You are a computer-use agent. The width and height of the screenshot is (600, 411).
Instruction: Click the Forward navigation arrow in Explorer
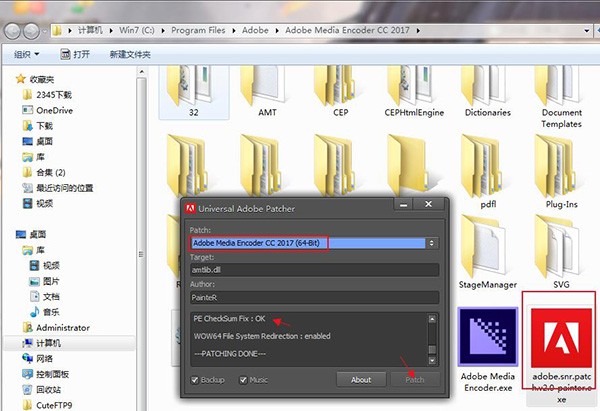pos(31,31)
